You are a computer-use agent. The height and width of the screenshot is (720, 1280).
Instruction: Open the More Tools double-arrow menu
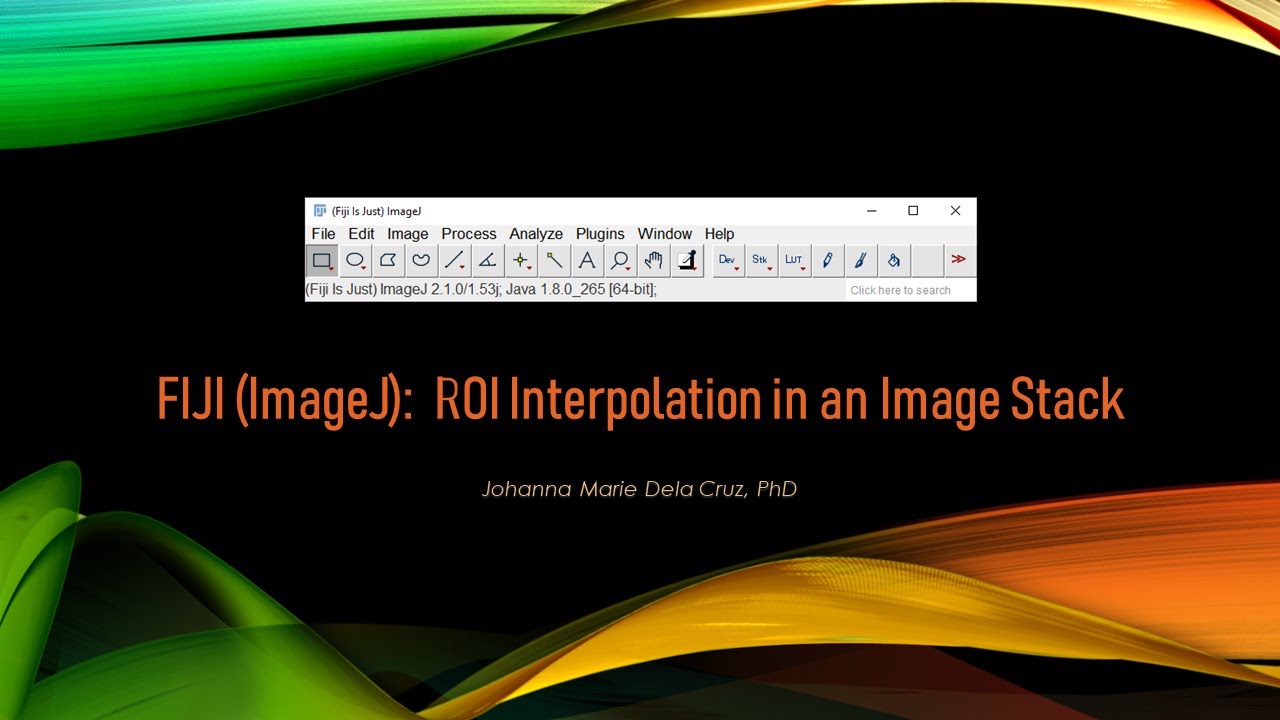tap(959, 260)
